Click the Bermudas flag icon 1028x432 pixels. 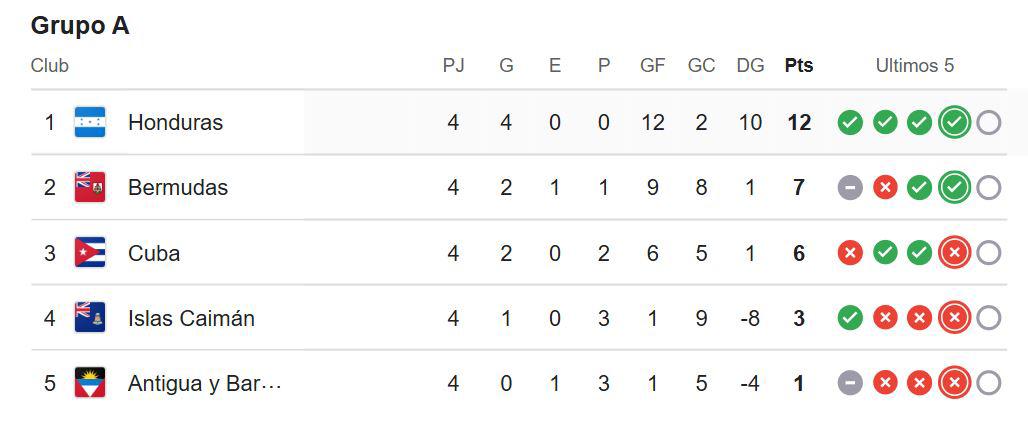(x=90, y=188)
